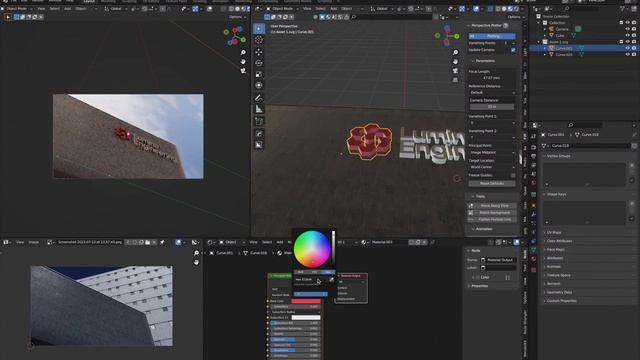Click zoom magnifier in left camera viewport

[x=243, y=53]
